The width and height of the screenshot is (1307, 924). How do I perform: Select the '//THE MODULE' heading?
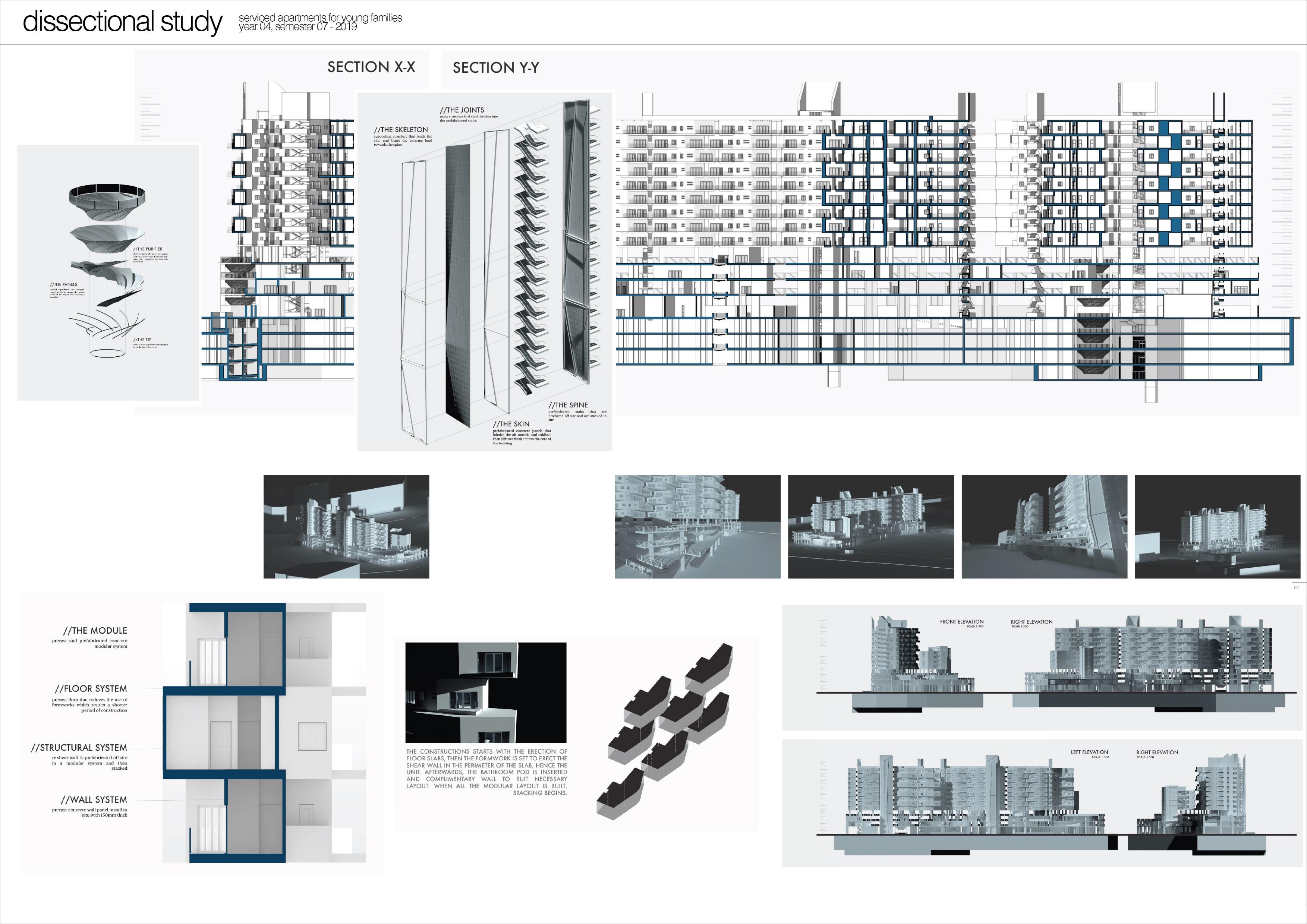(x=95, y=631)
